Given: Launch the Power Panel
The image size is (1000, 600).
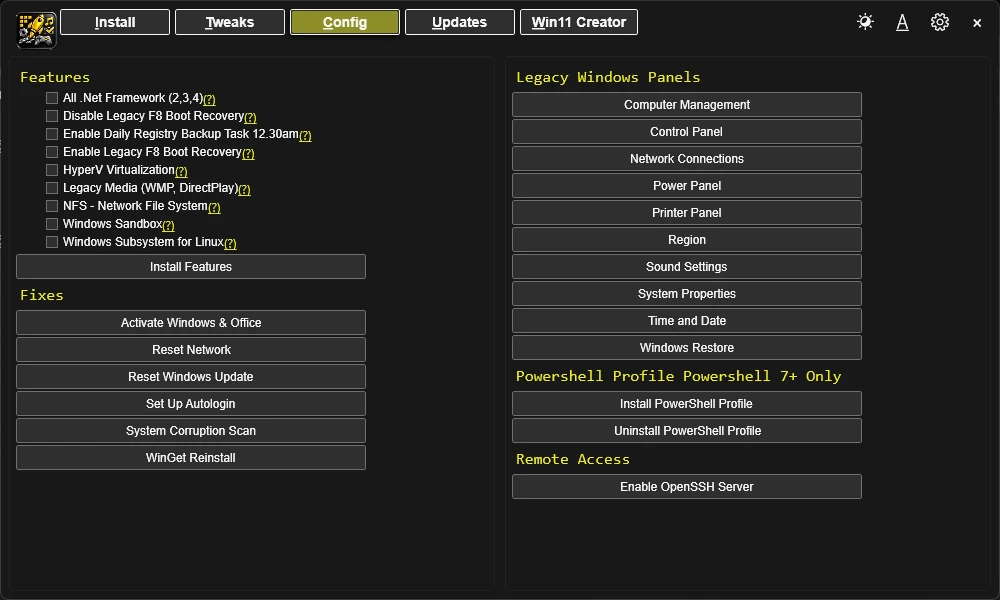Looking at the screenshot, I should point(687,186).
